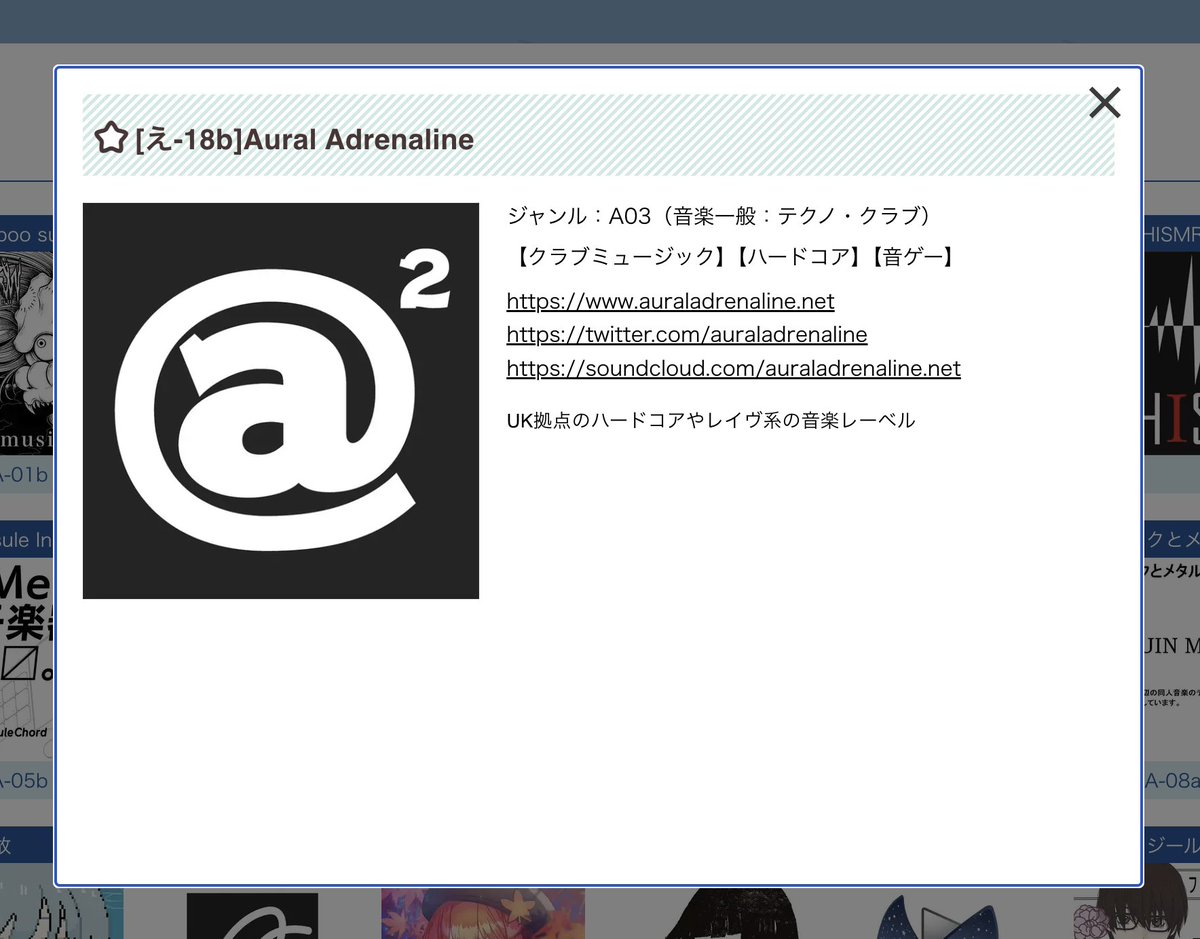Open the auraladrenaline.net website link
The height and width of the screenshot is (939, 1200).
pyautogui.click(x=670, y=301)
